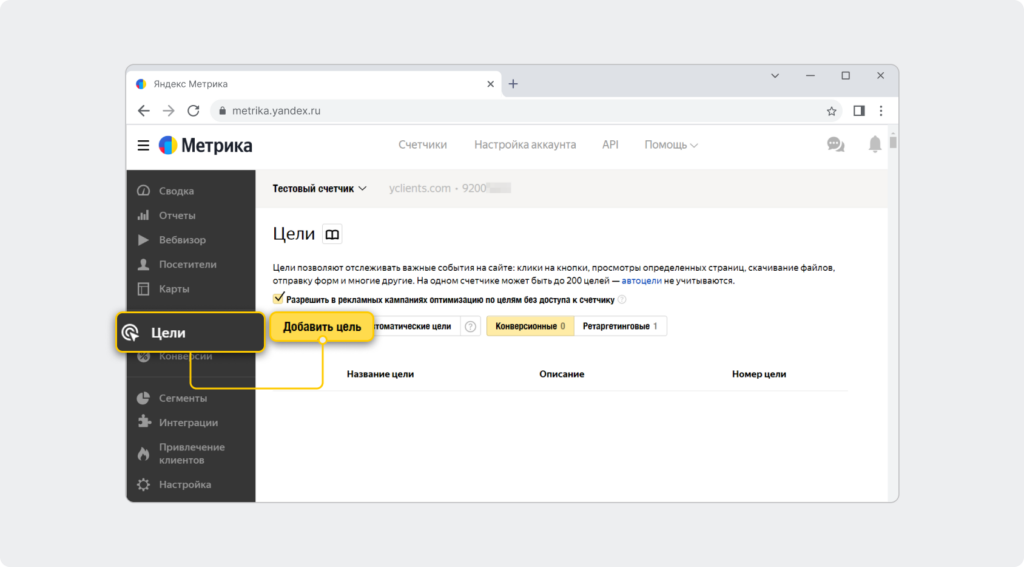
Task: Open the browser tab search chevron
Action: pos(775,76)
